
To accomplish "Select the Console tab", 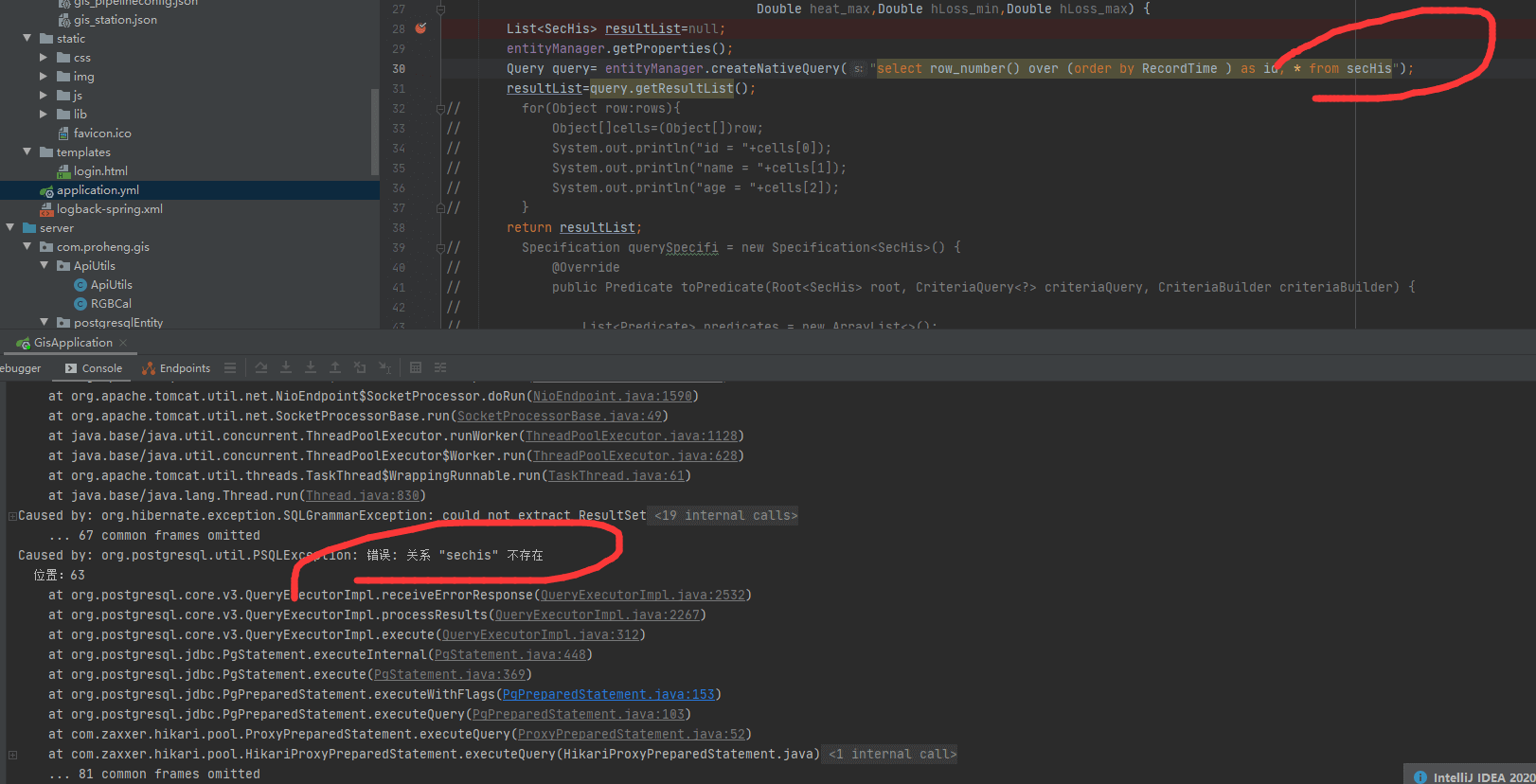I will click(x=94, y=368).
